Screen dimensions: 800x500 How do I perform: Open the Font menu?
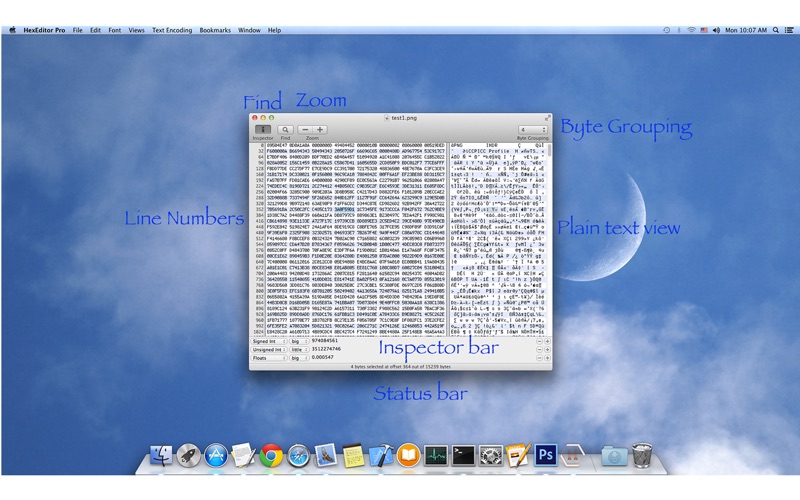pyautogui.click(x=115, y=30)
